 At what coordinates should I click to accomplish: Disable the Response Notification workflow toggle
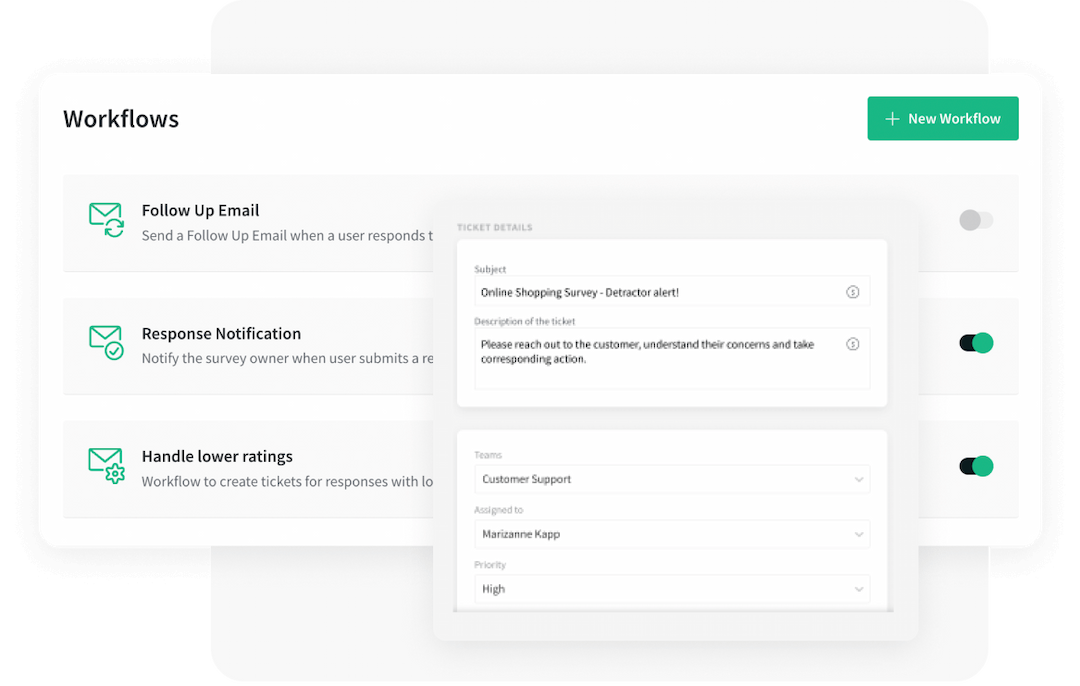coord(975,343)
